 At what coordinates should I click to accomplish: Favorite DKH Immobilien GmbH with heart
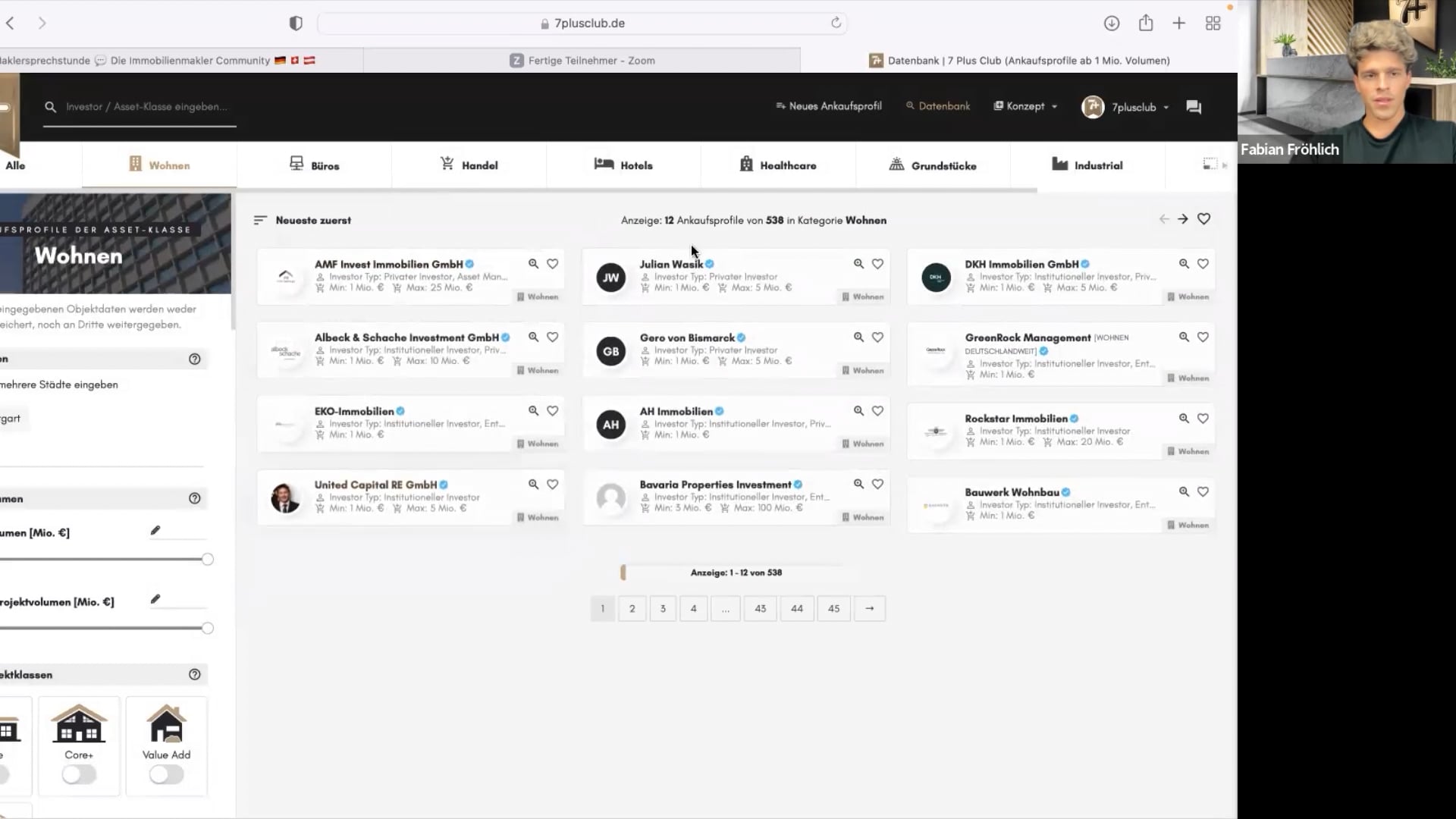(1203, 264)
